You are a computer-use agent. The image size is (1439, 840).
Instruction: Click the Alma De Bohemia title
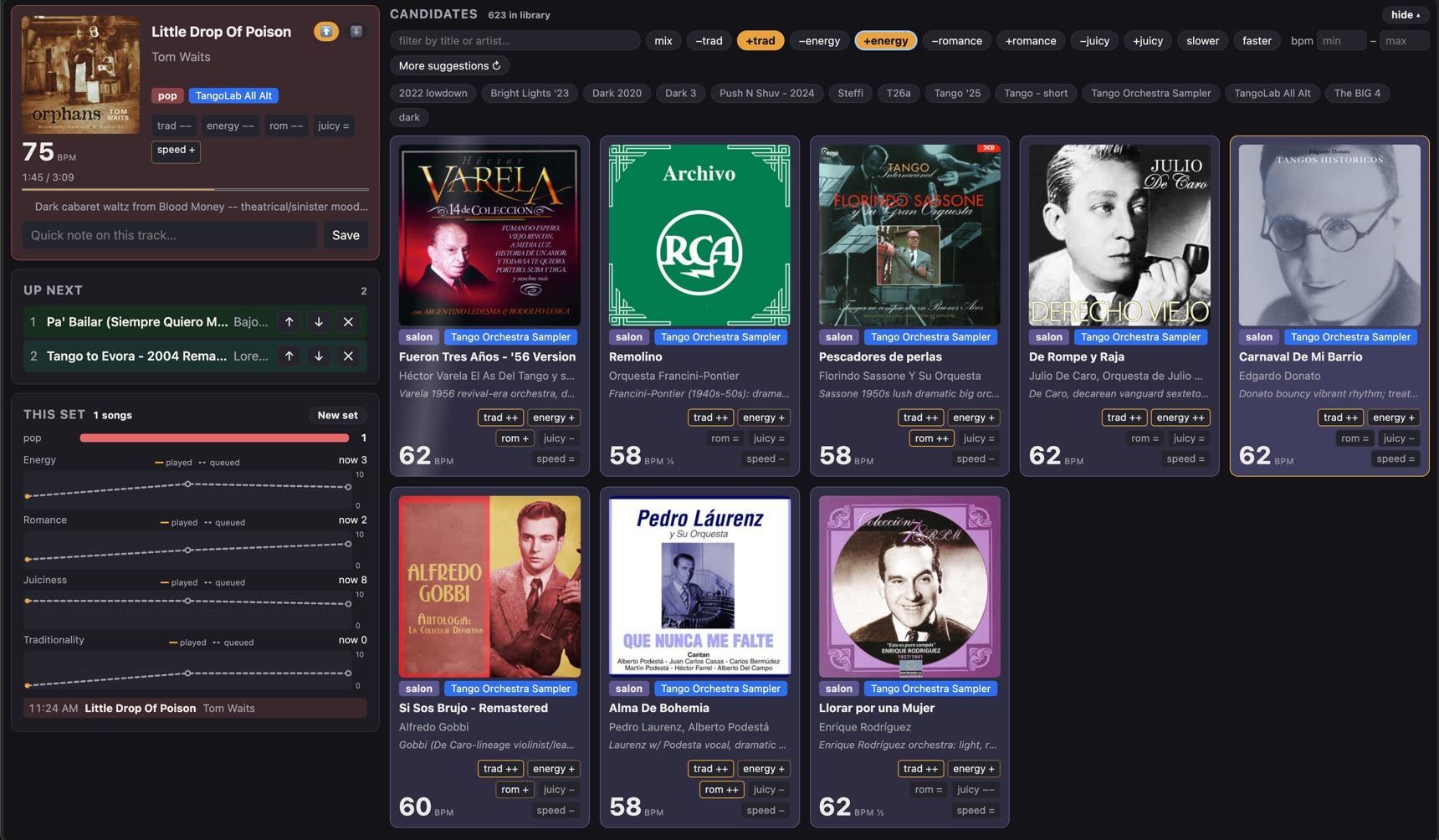pyautogui.click(x=659, y=708)
